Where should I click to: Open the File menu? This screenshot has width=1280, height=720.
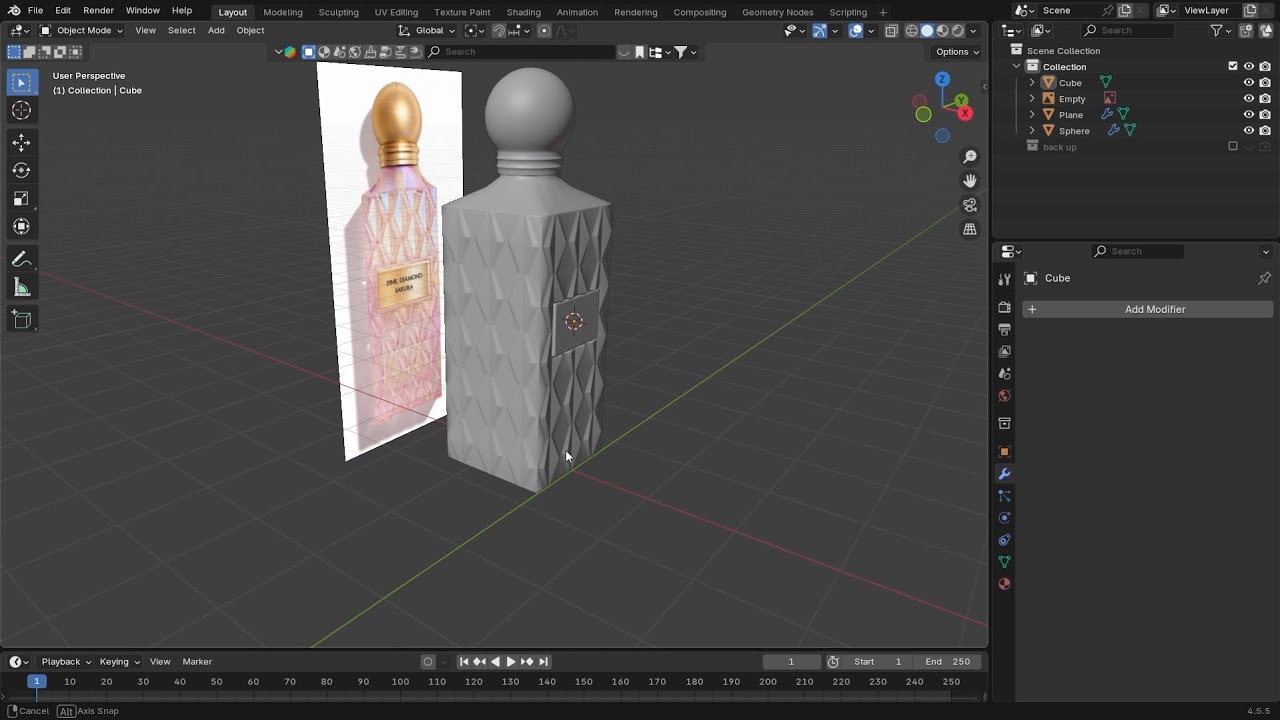35,10
